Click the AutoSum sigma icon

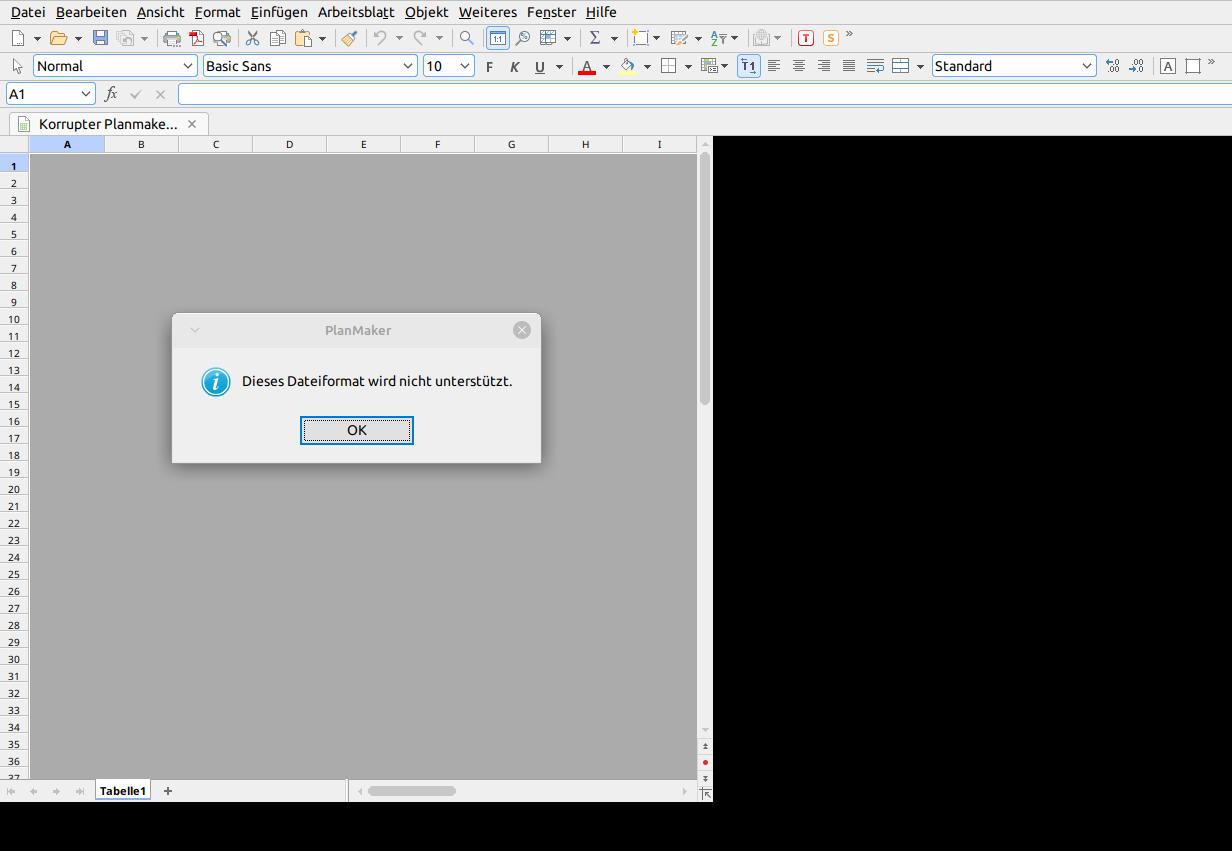click(595, 38)
